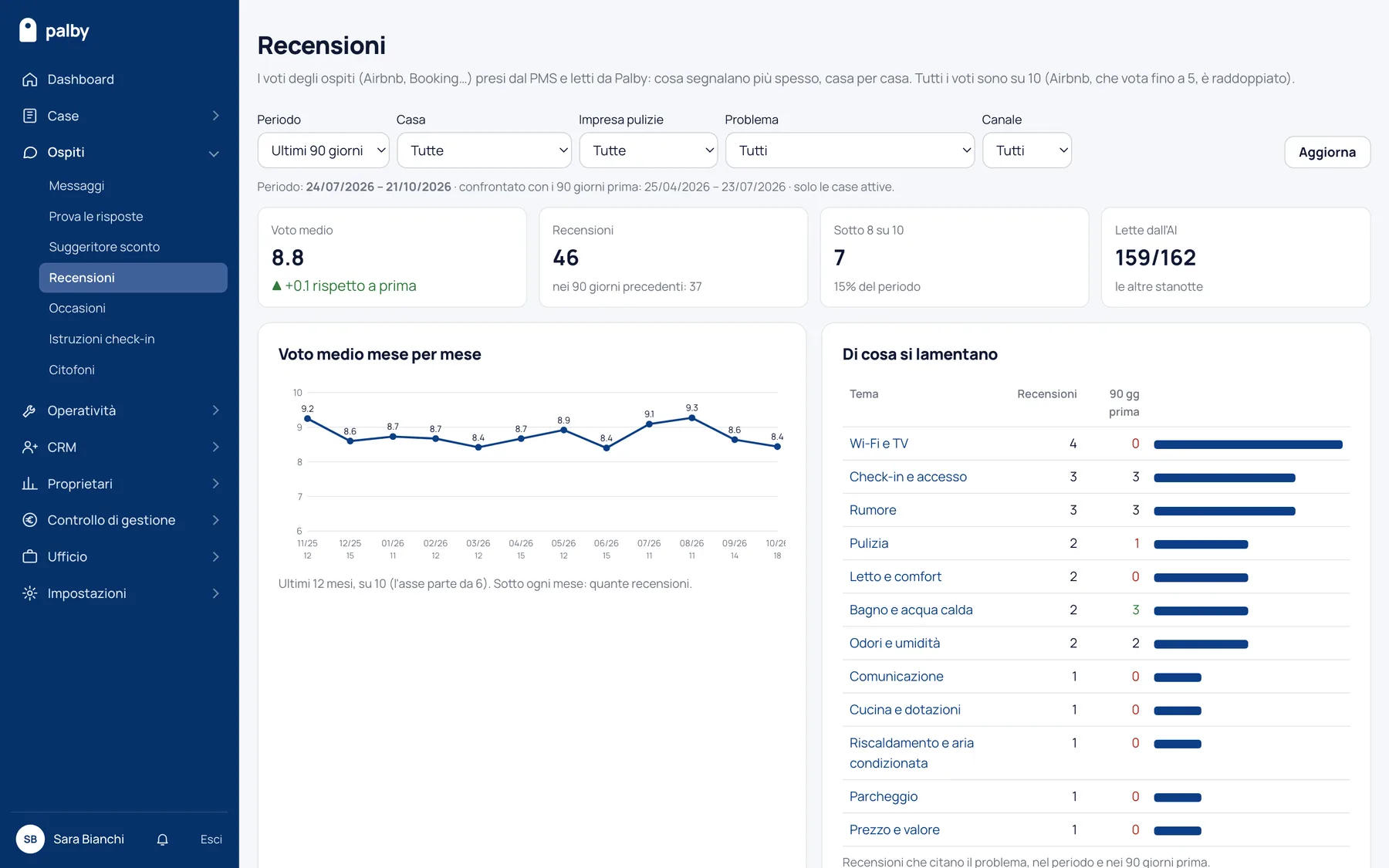Open notifications bell icon
The height and width of the screenshot is (868, 1389).
(x=162, y=839)
